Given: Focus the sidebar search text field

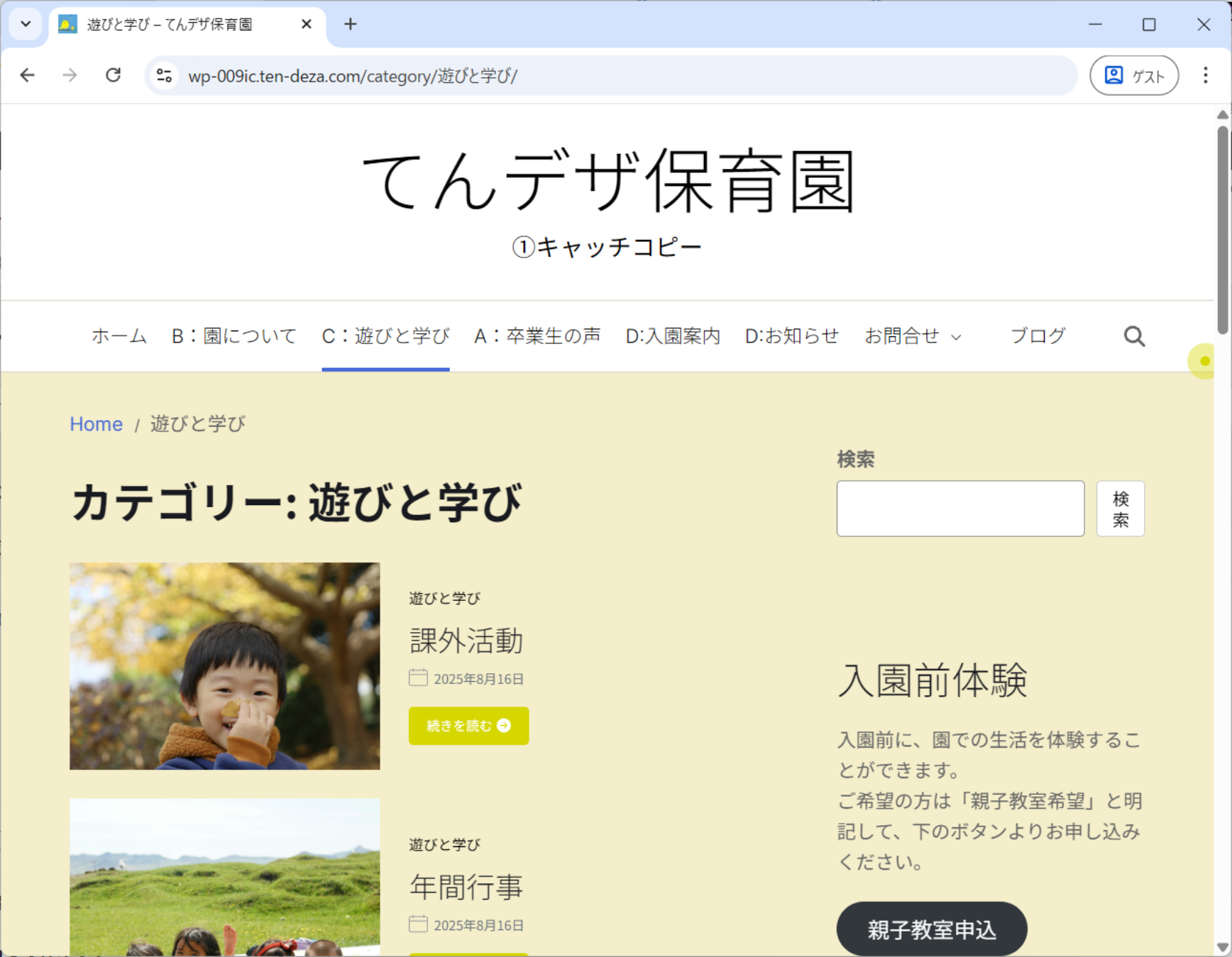Looking at the screenshot, I should [x=959, y=509].
